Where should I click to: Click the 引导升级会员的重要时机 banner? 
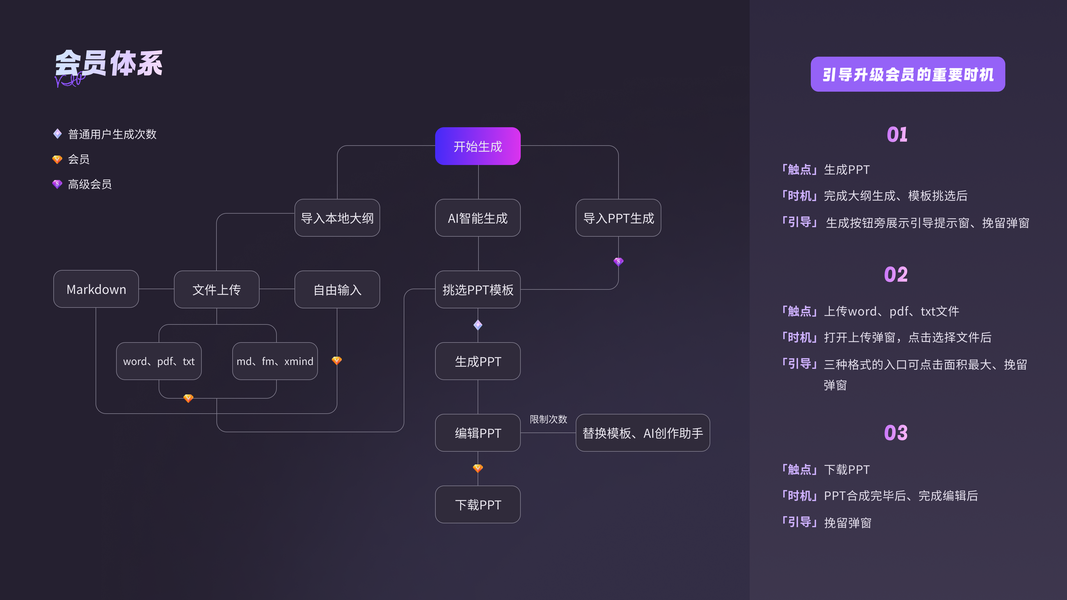point(908,74)
